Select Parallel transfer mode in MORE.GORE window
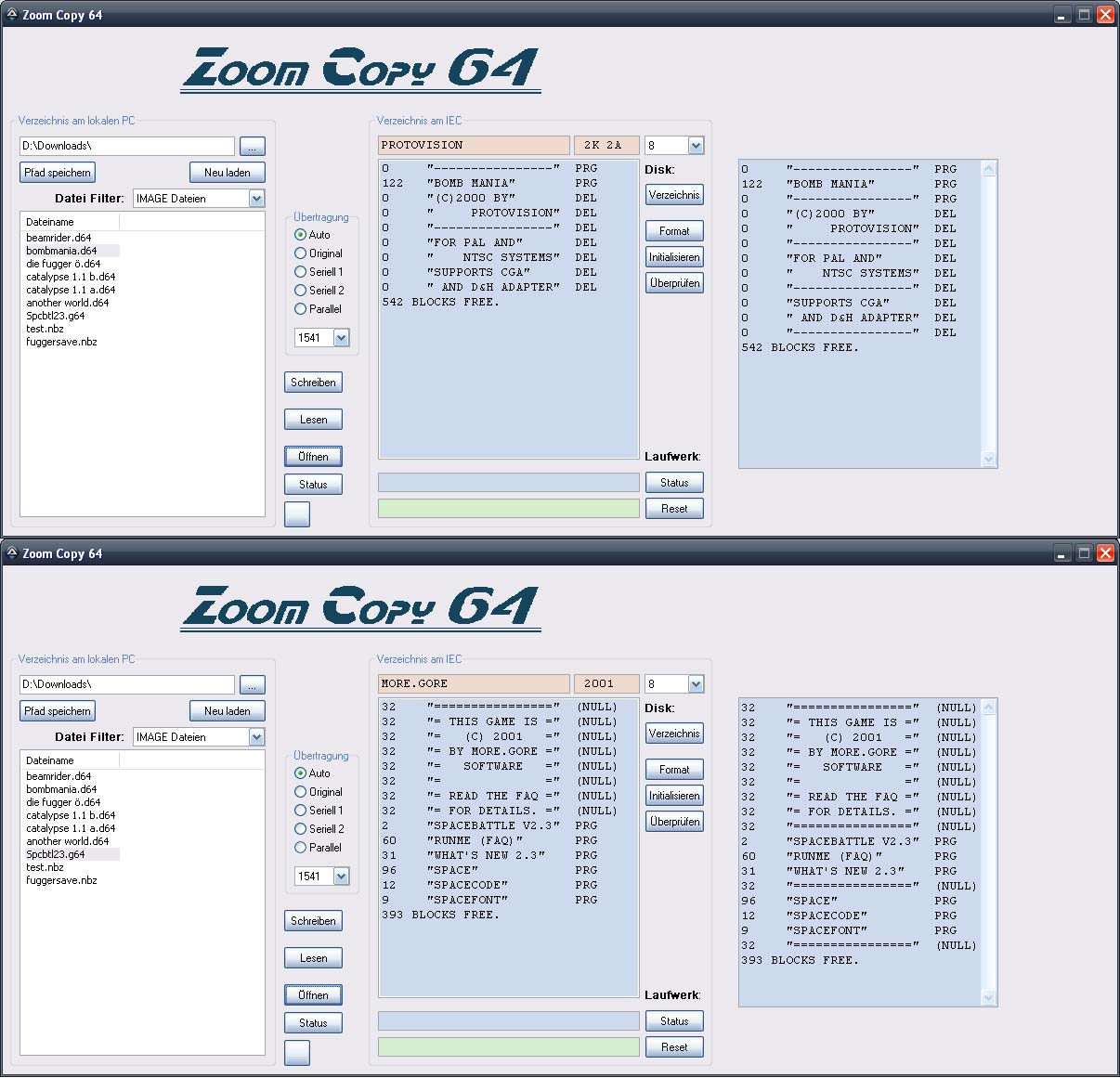This screenshot has width=1120, height=1078. [x=300, y=848]
